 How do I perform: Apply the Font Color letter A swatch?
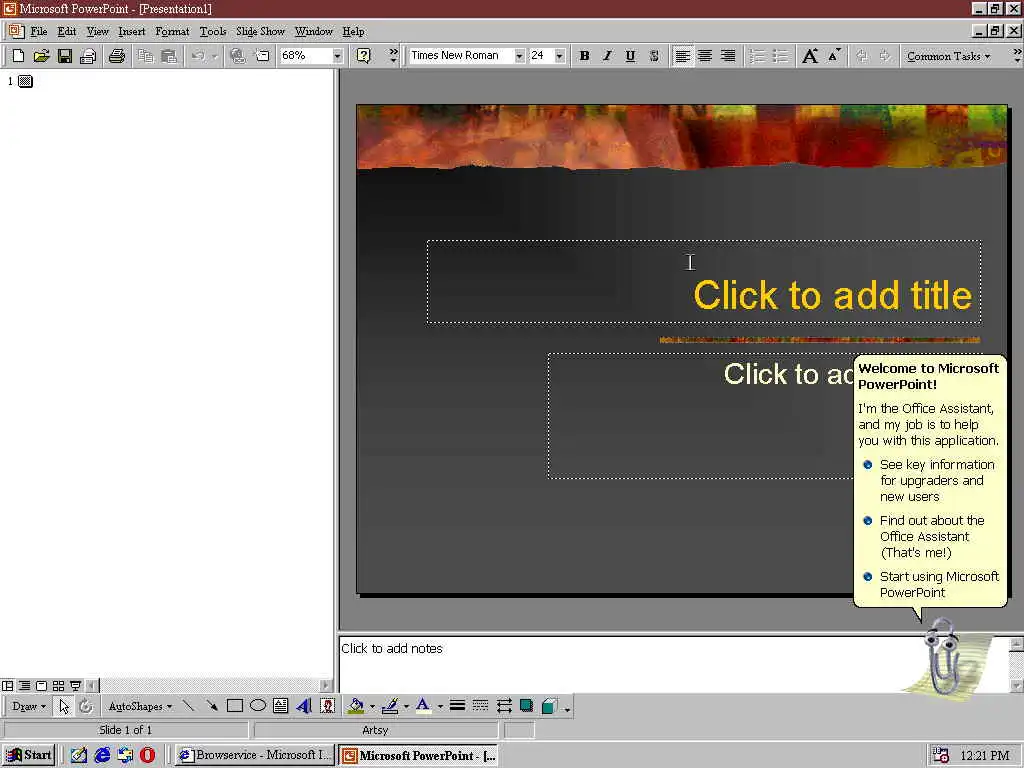click(x=423, y=706)
